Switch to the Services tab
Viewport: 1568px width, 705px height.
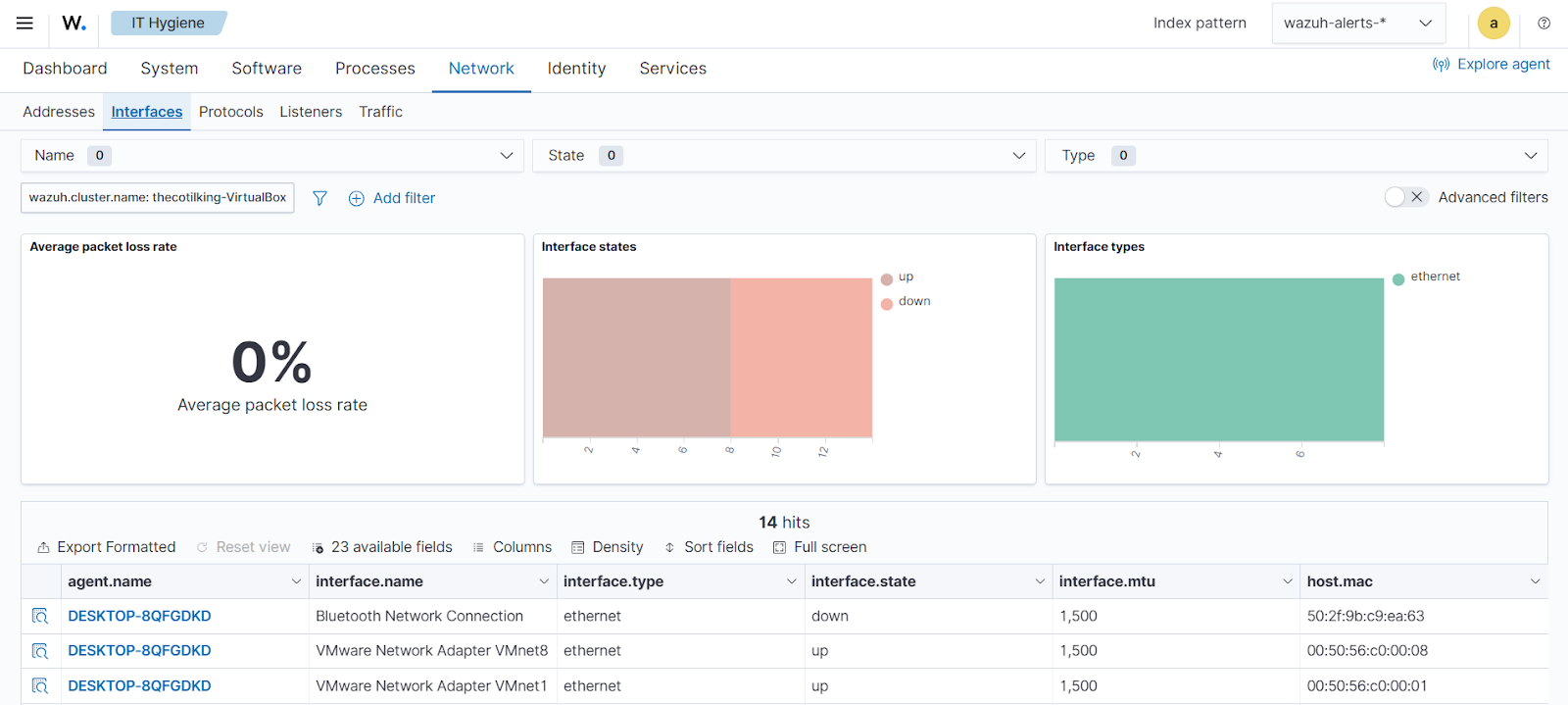(x=673, y=69)
